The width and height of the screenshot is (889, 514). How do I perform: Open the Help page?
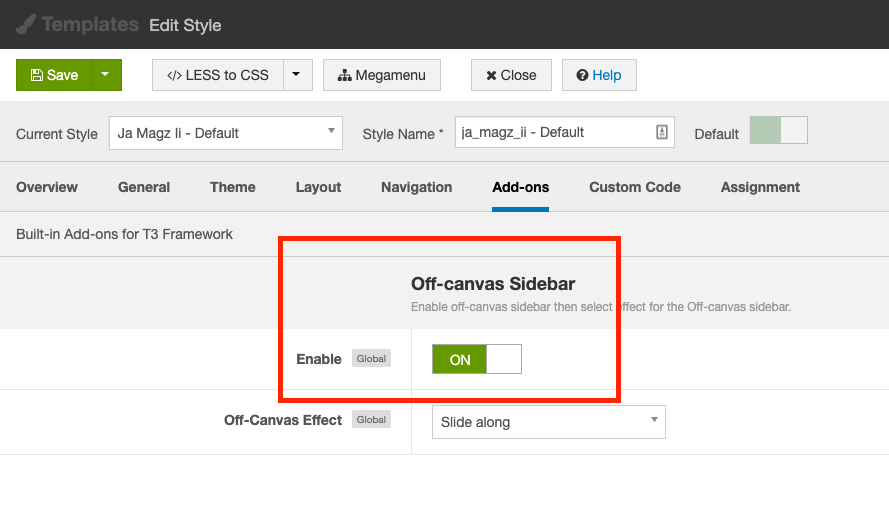(599, 75)
